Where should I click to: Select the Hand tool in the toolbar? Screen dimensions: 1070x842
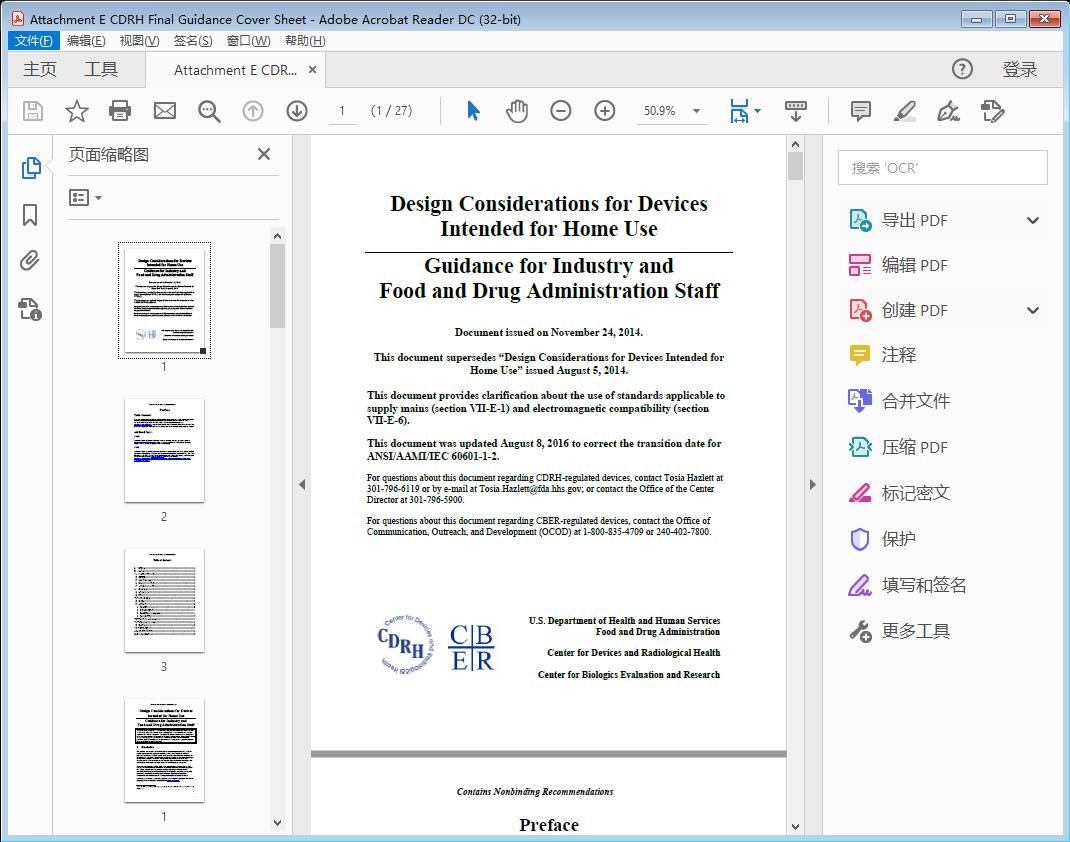coord(517,111)
